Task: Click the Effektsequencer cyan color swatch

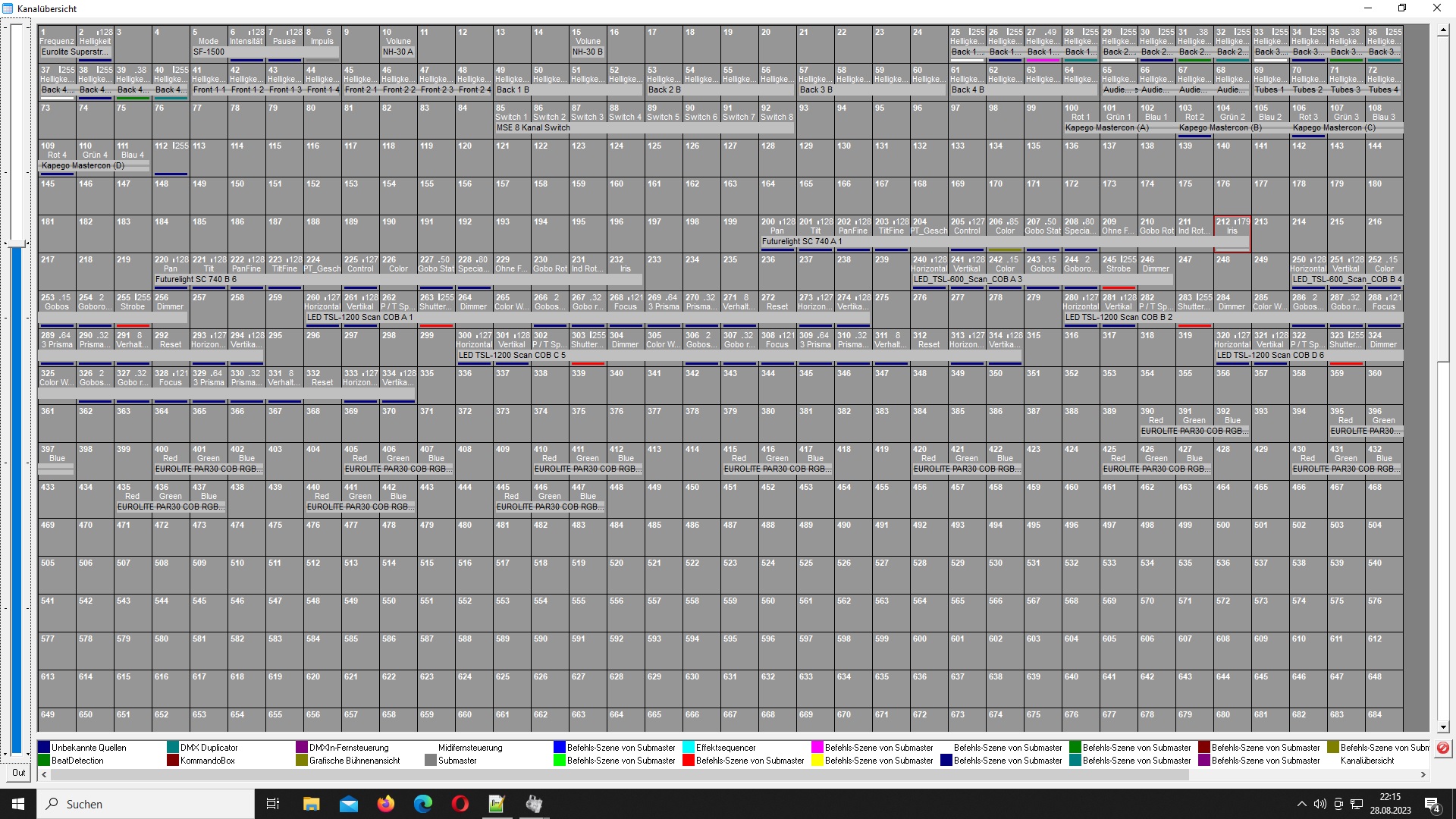Action: [x=689, y=748]
